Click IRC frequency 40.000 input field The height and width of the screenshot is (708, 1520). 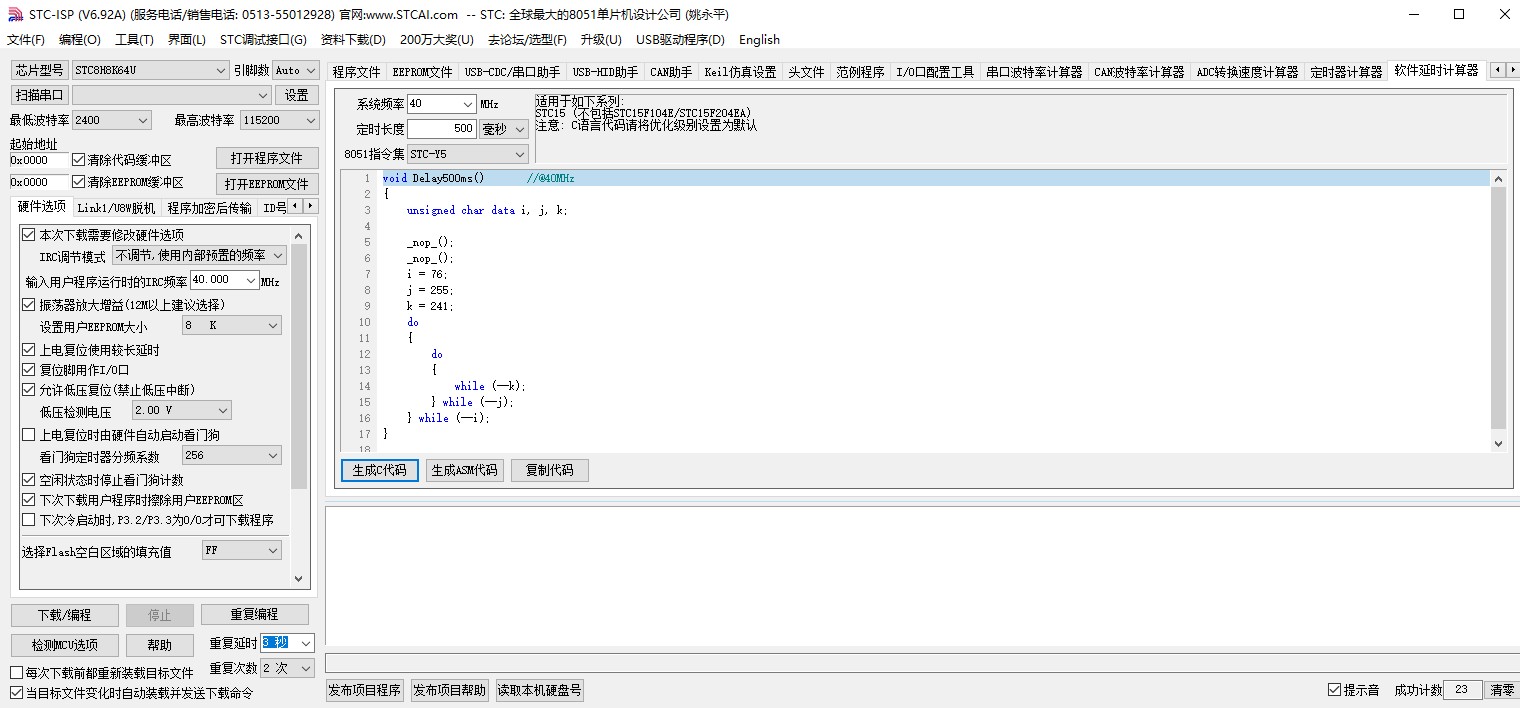[x=217, y=281]
